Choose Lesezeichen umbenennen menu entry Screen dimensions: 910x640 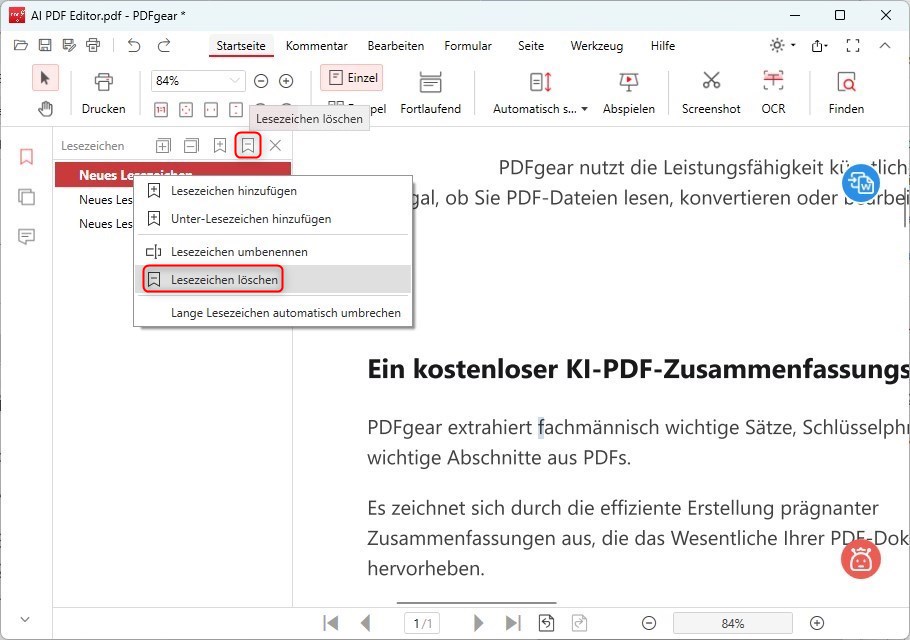pyautogui.click(x=273, y=252)
